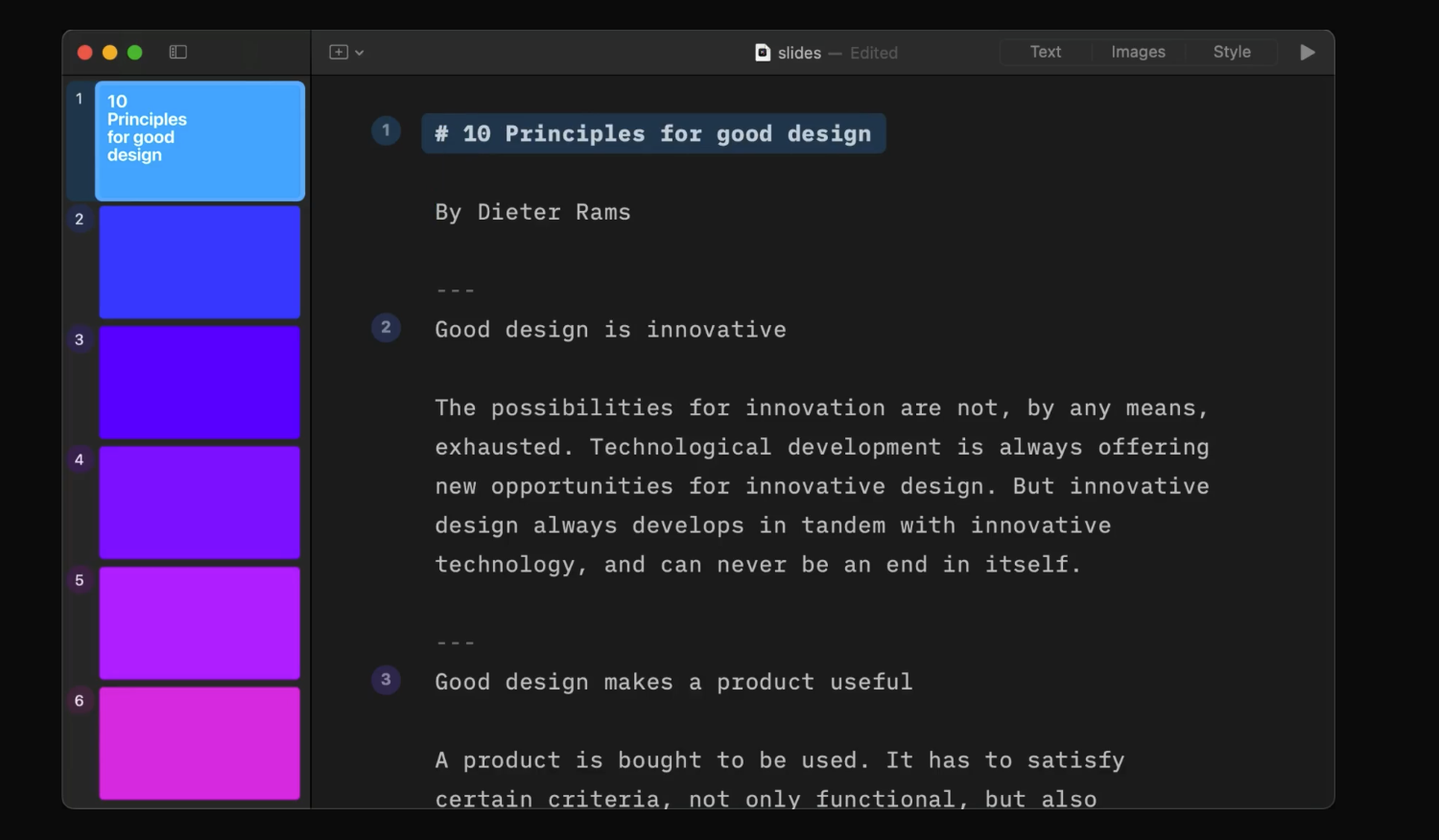Viewport: 1439px width, 840px height.
Task: Click the 'Edited' label in the title bar
Action: 873,53
